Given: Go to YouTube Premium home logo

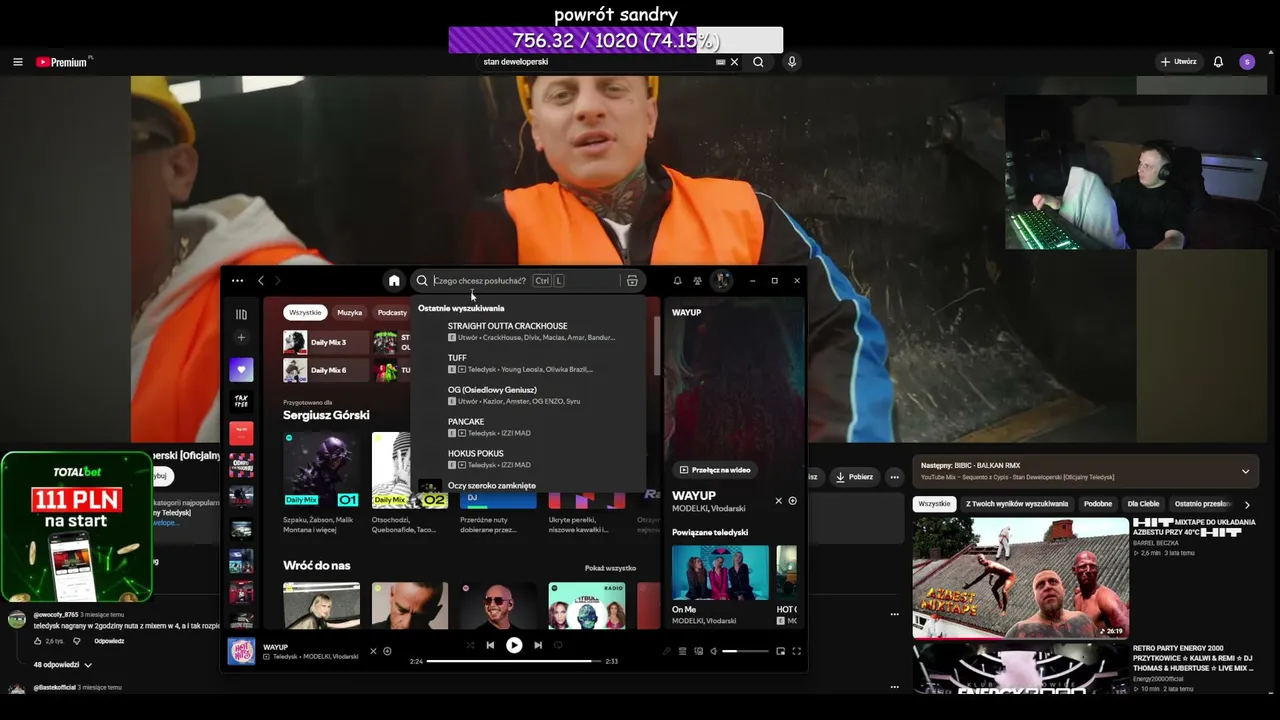Looking at the screenshot, I should (64, 62).
